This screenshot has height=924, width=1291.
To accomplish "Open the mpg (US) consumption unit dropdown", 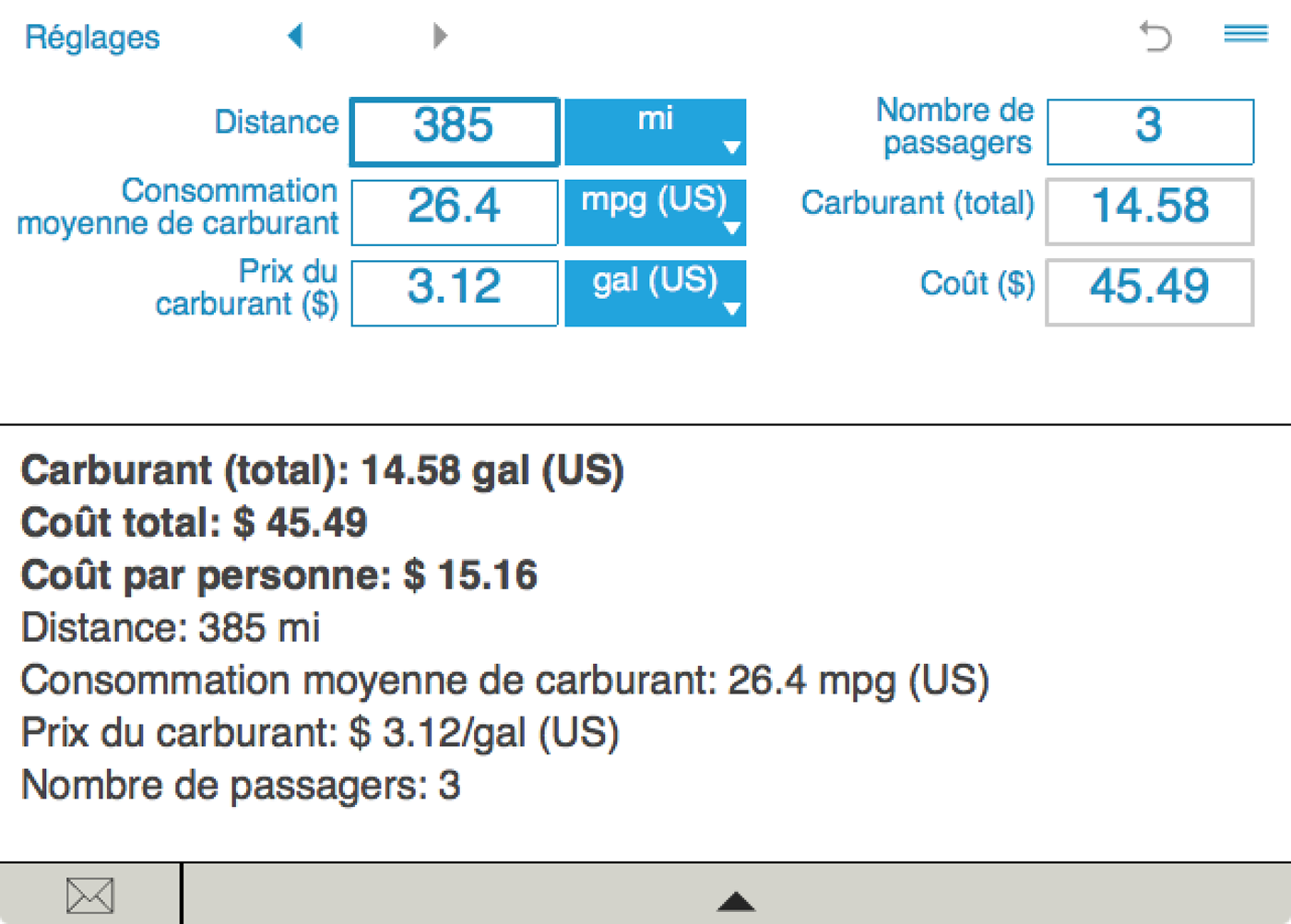I will pos(655,212).
